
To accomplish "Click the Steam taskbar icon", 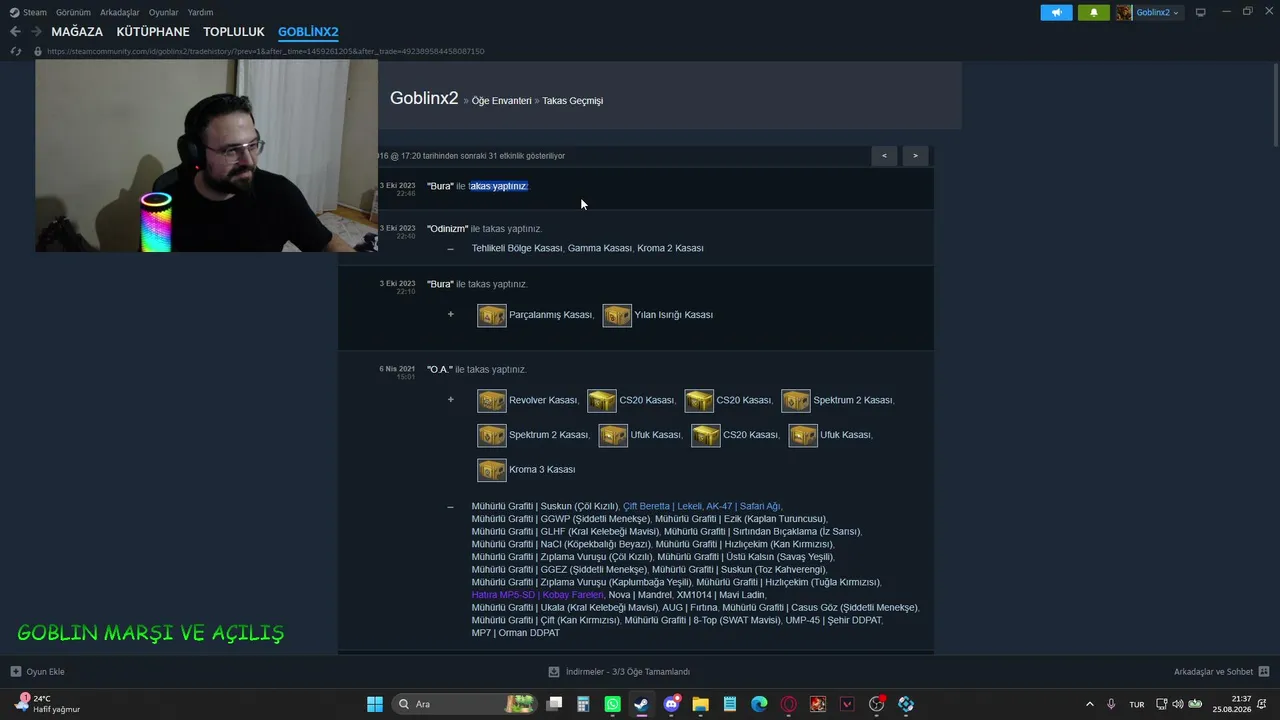I will point(642,704).
